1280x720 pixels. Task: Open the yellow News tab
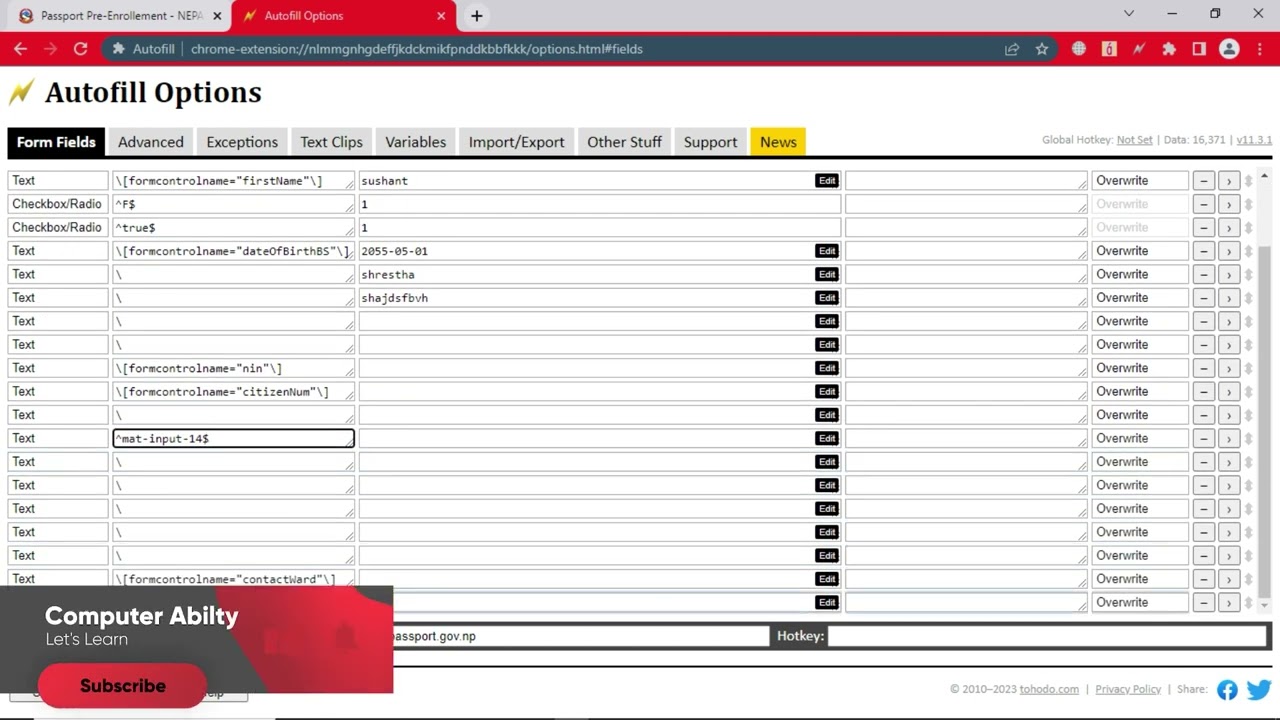pos(778,142)
